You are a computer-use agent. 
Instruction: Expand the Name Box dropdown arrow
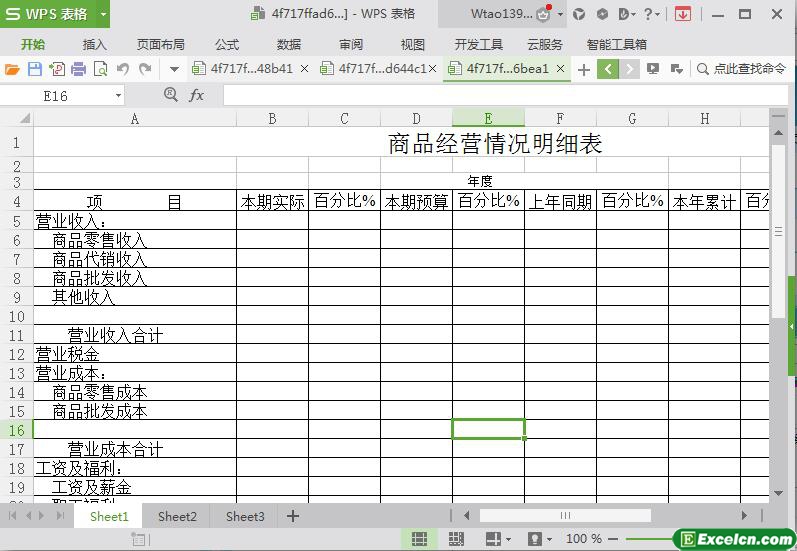click(118, 96)
